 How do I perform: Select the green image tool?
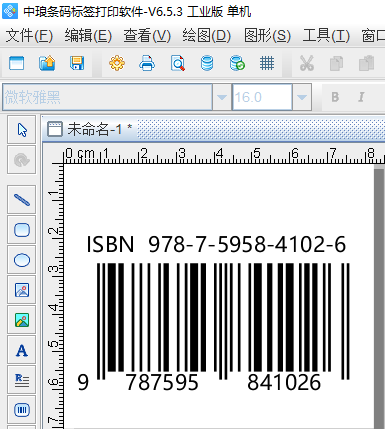click(x=22, y=320)
